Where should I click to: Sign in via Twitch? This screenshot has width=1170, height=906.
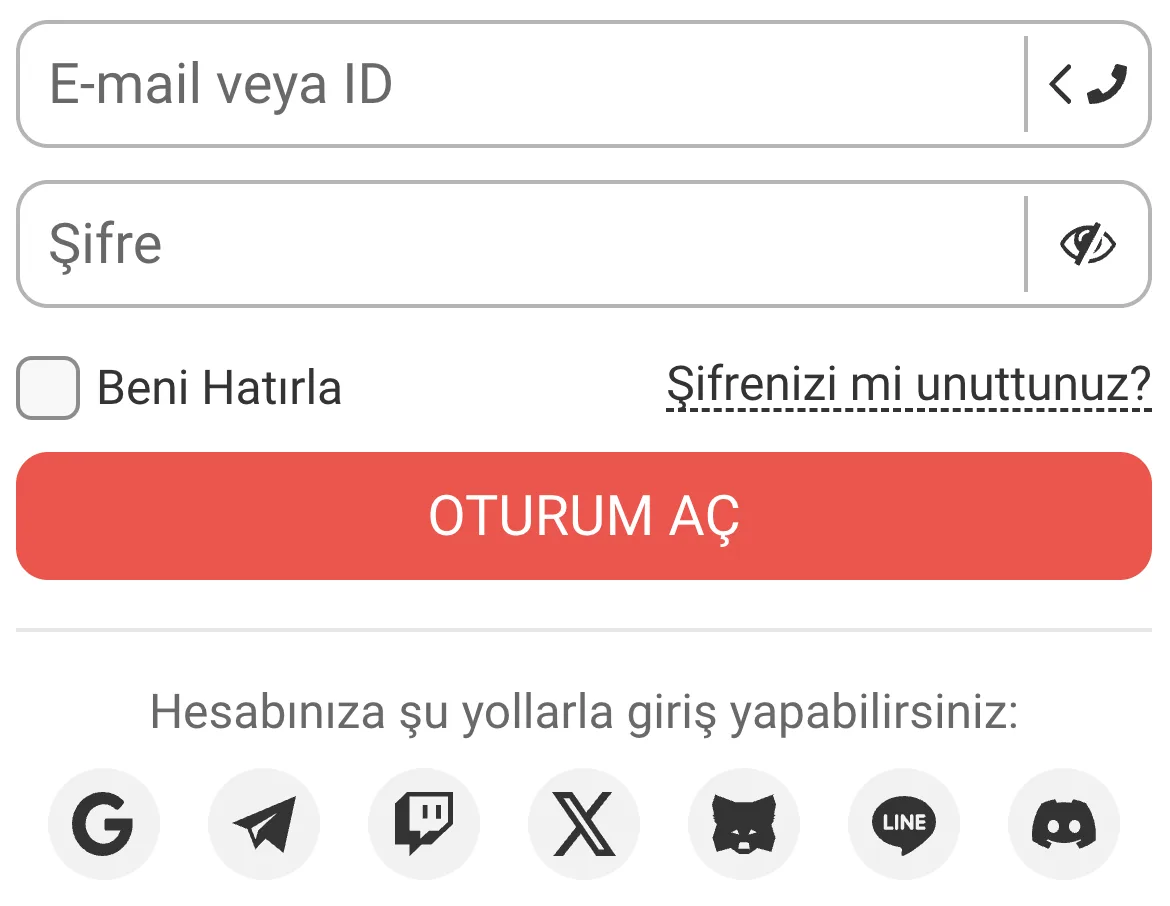424,823
